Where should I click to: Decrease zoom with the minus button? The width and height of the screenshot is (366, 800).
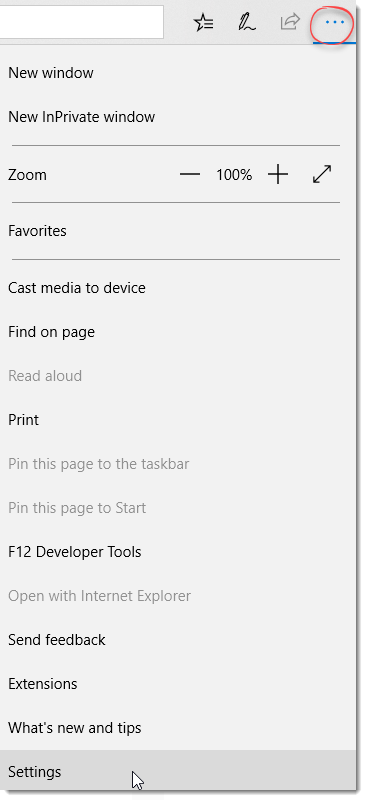click(x=190, y=175)
